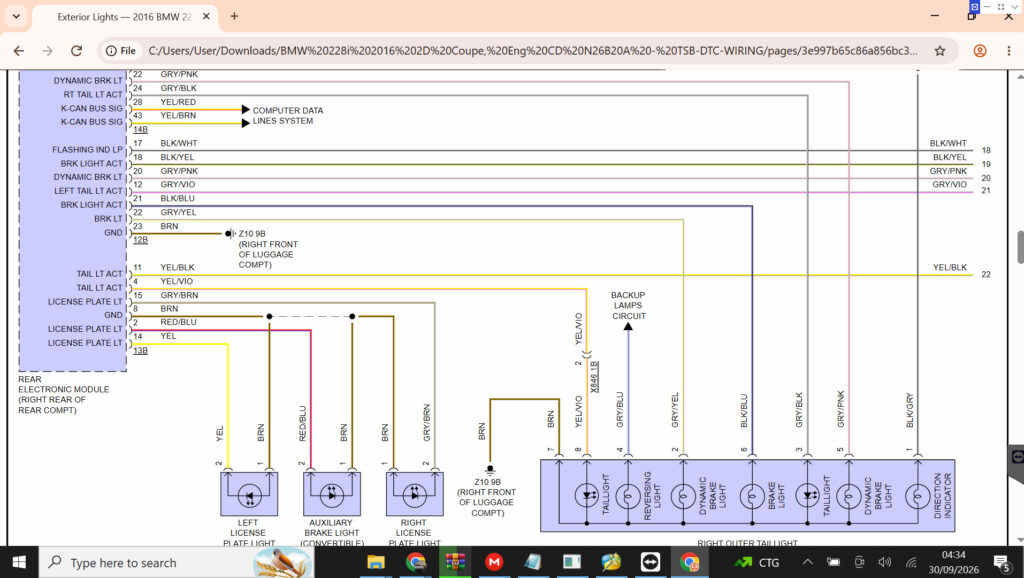Close the Exterior Lights tab

pos(206,16)
